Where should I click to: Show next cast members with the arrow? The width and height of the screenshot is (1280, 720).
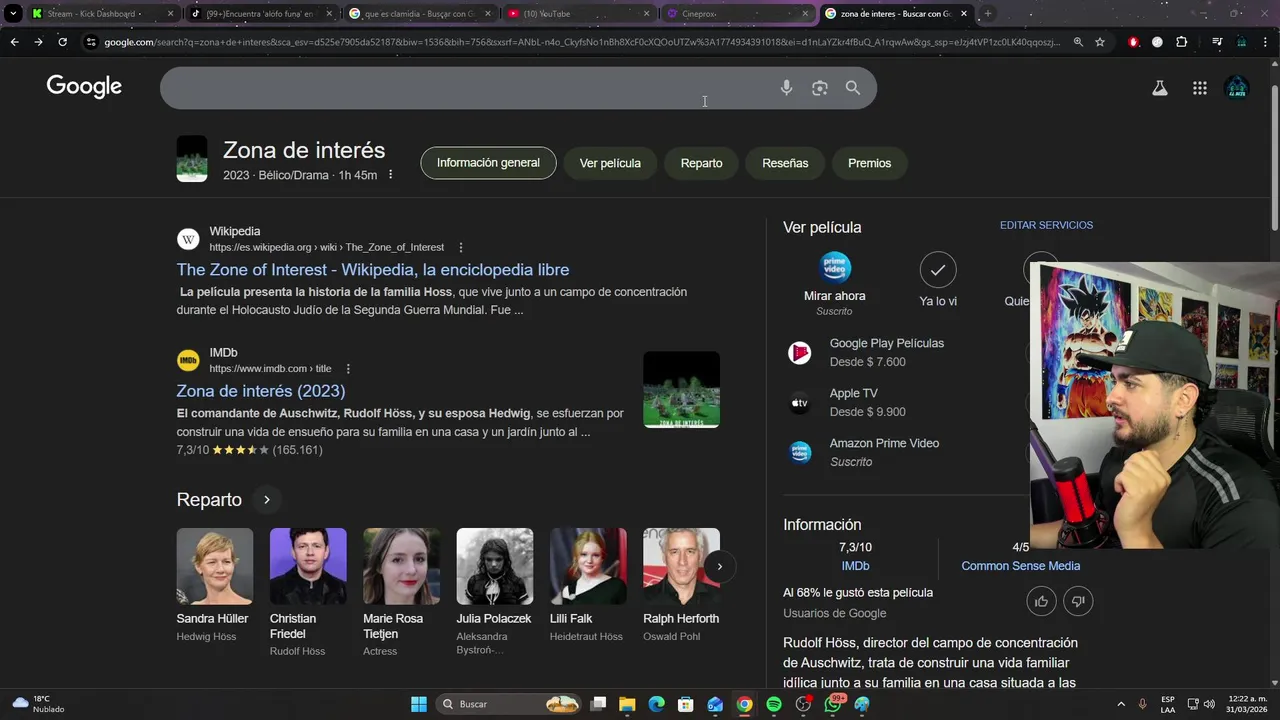click(x=719, y=566)
